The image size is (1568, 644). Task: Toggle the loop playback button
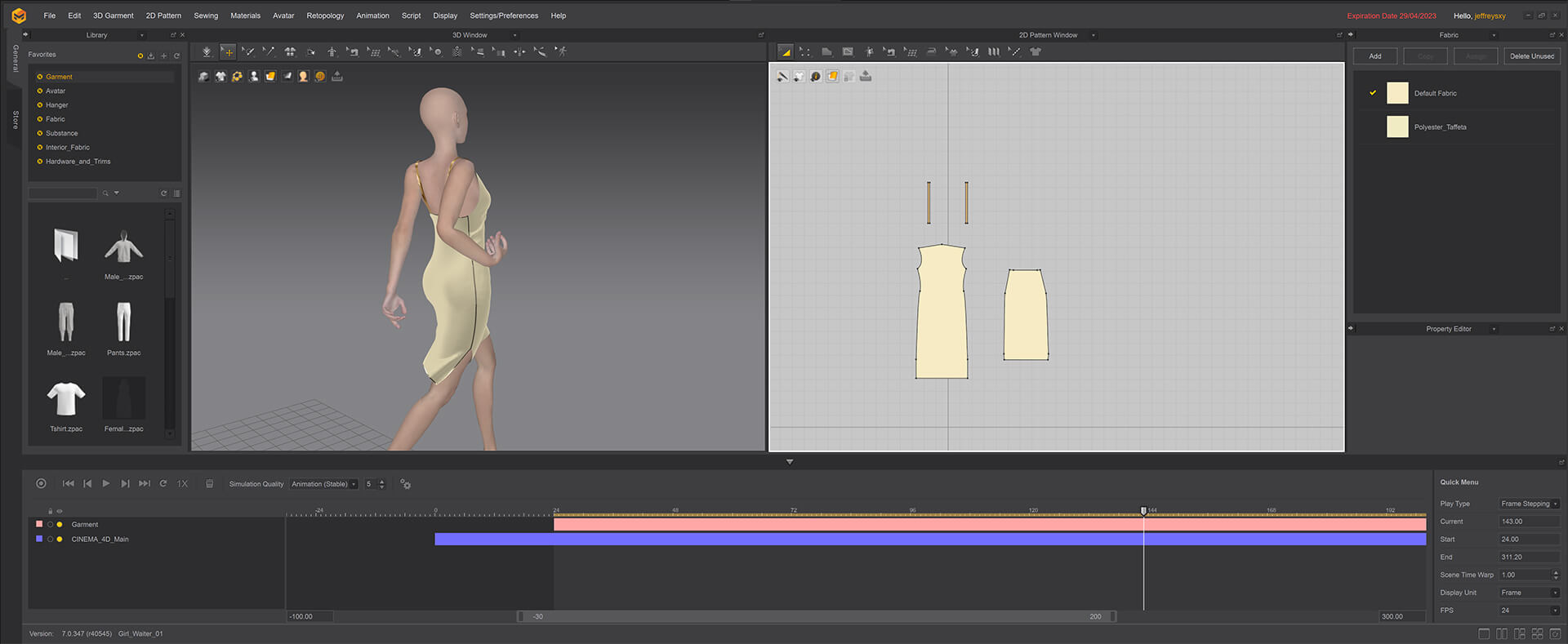[163, 483]
